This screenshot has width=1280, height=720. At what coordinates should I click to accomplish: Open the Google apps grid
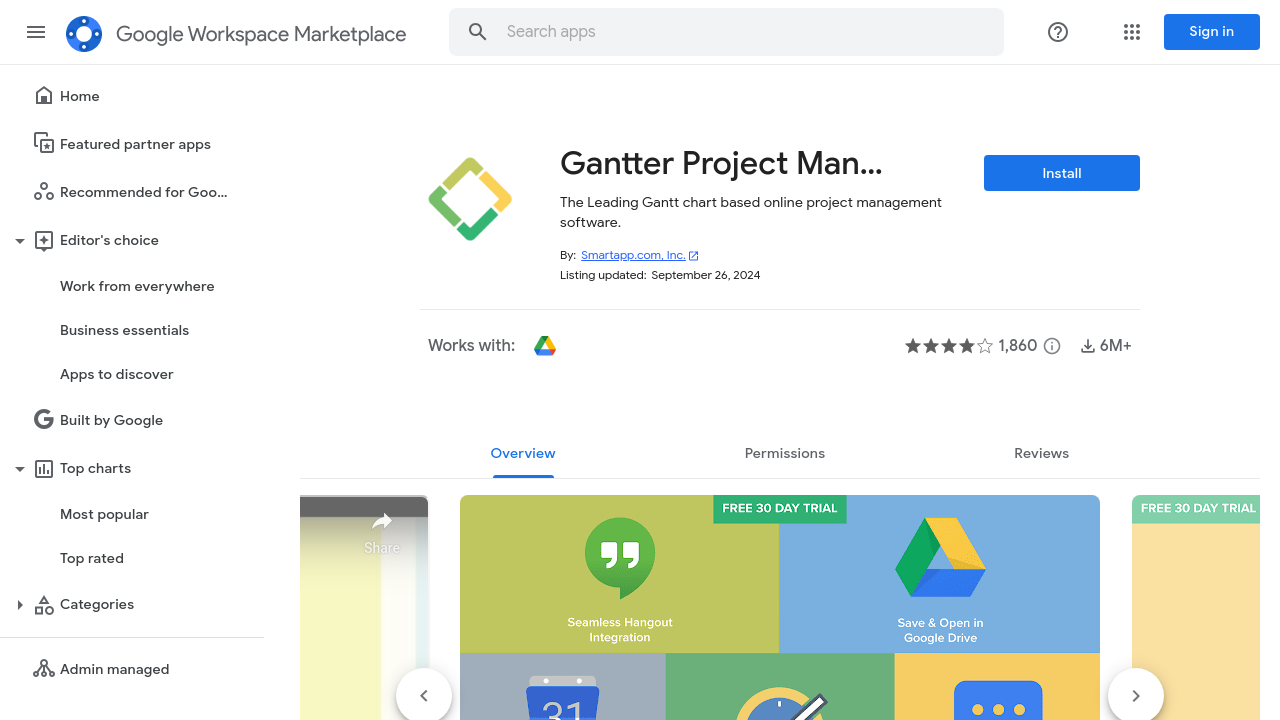click(x=1132, y=32)
